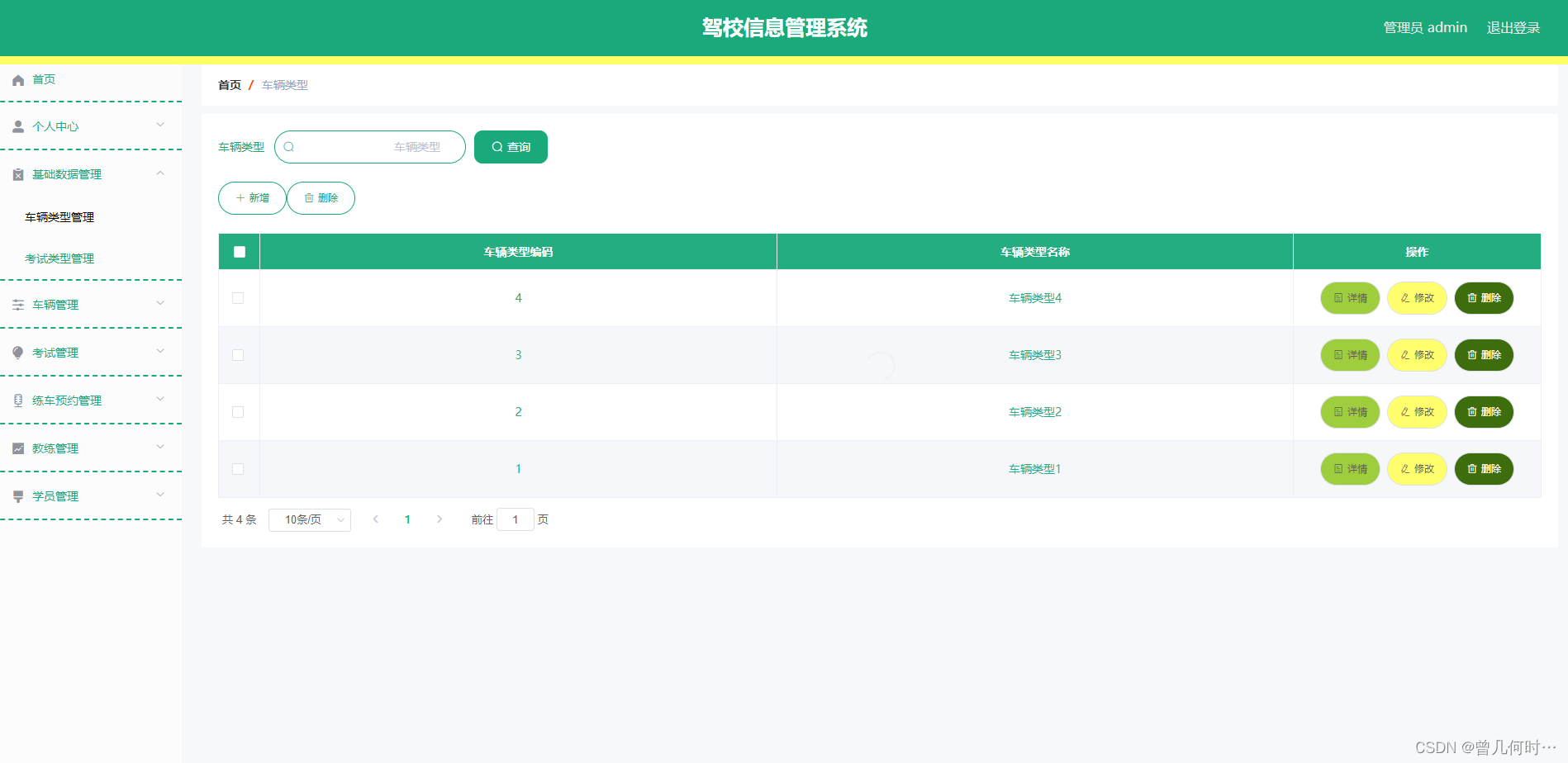This screenshot has width=1568, height=763.
Task: Click the chart icon beside 教练管理
Action: [18, 448]
